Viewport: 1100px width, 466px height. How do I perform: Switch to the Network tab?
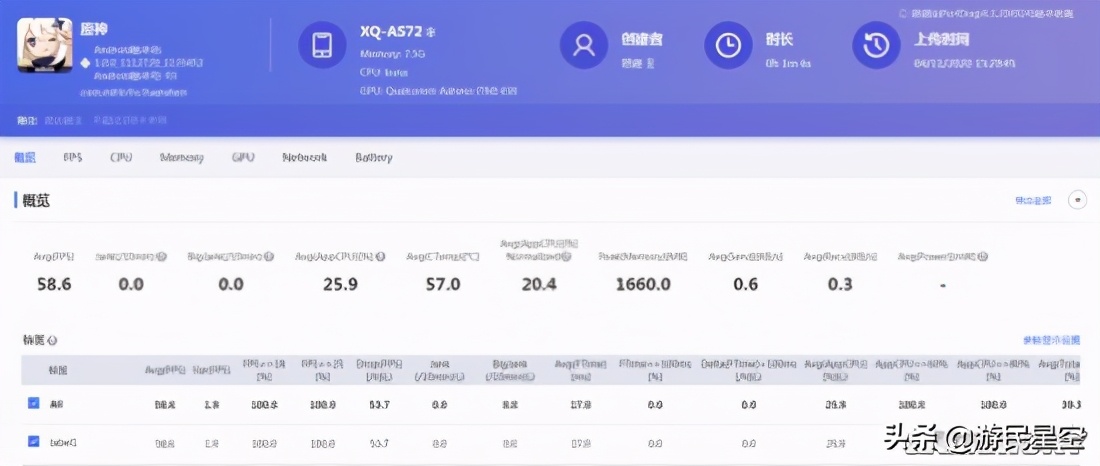click(304, 157)
